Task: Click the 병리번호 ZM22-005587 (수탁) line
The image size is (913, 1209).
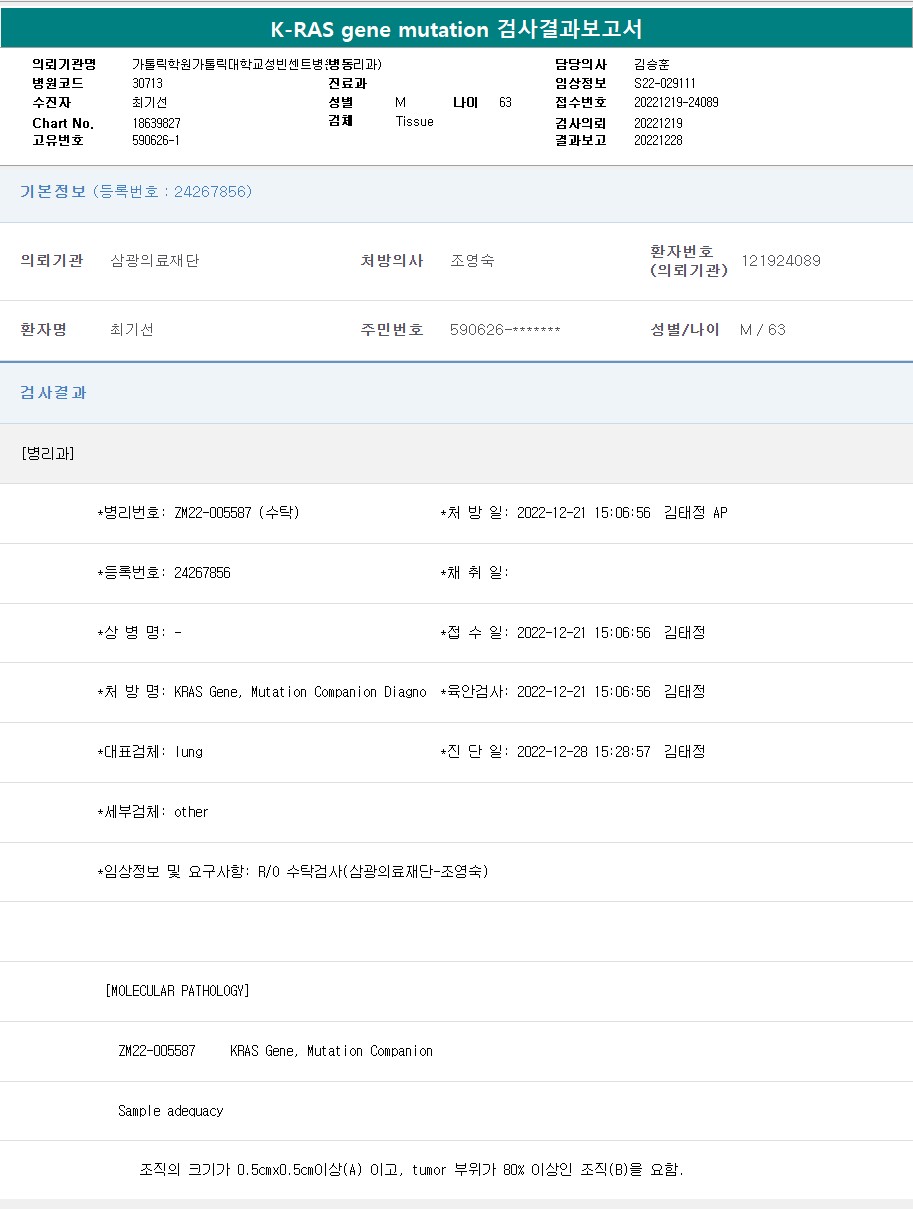Action: pos(199,513)
